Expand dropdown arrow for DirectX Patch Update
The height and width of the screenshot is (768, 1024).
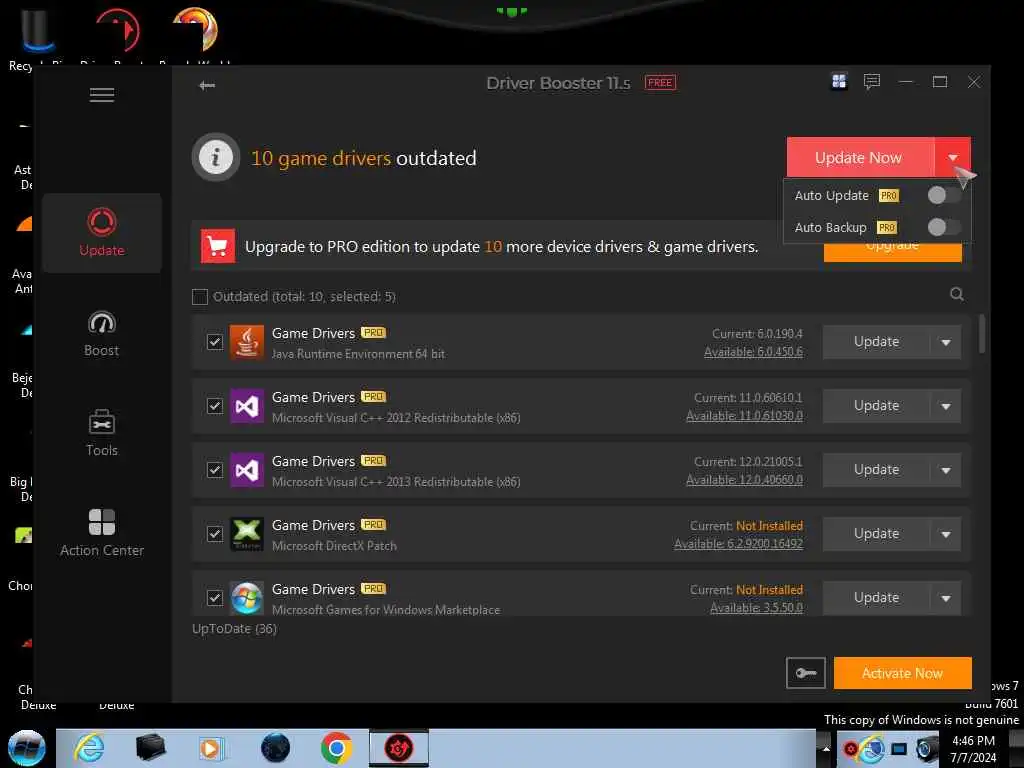946,534
